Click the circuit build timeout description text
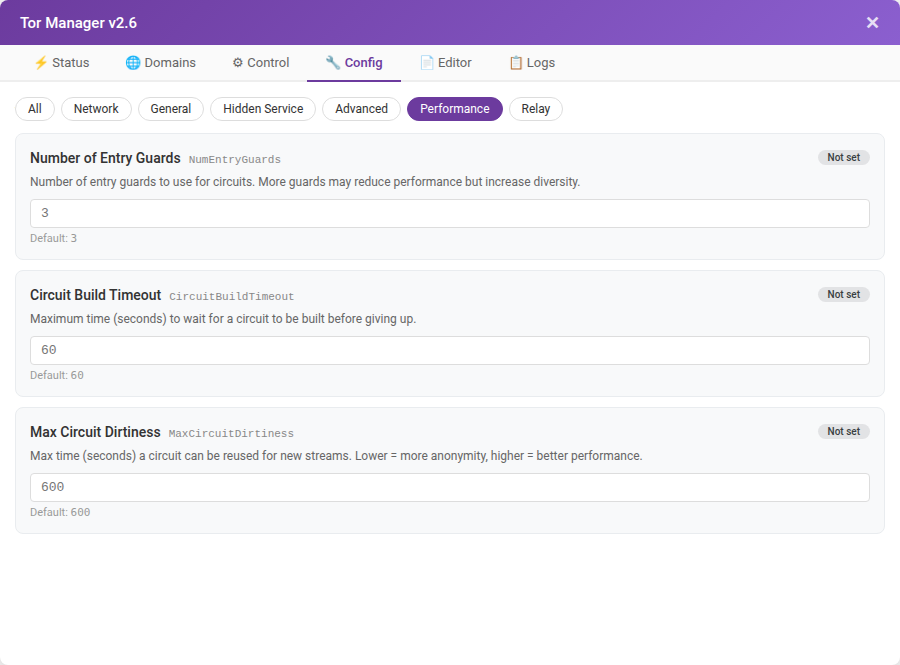 tap(223, 319)
